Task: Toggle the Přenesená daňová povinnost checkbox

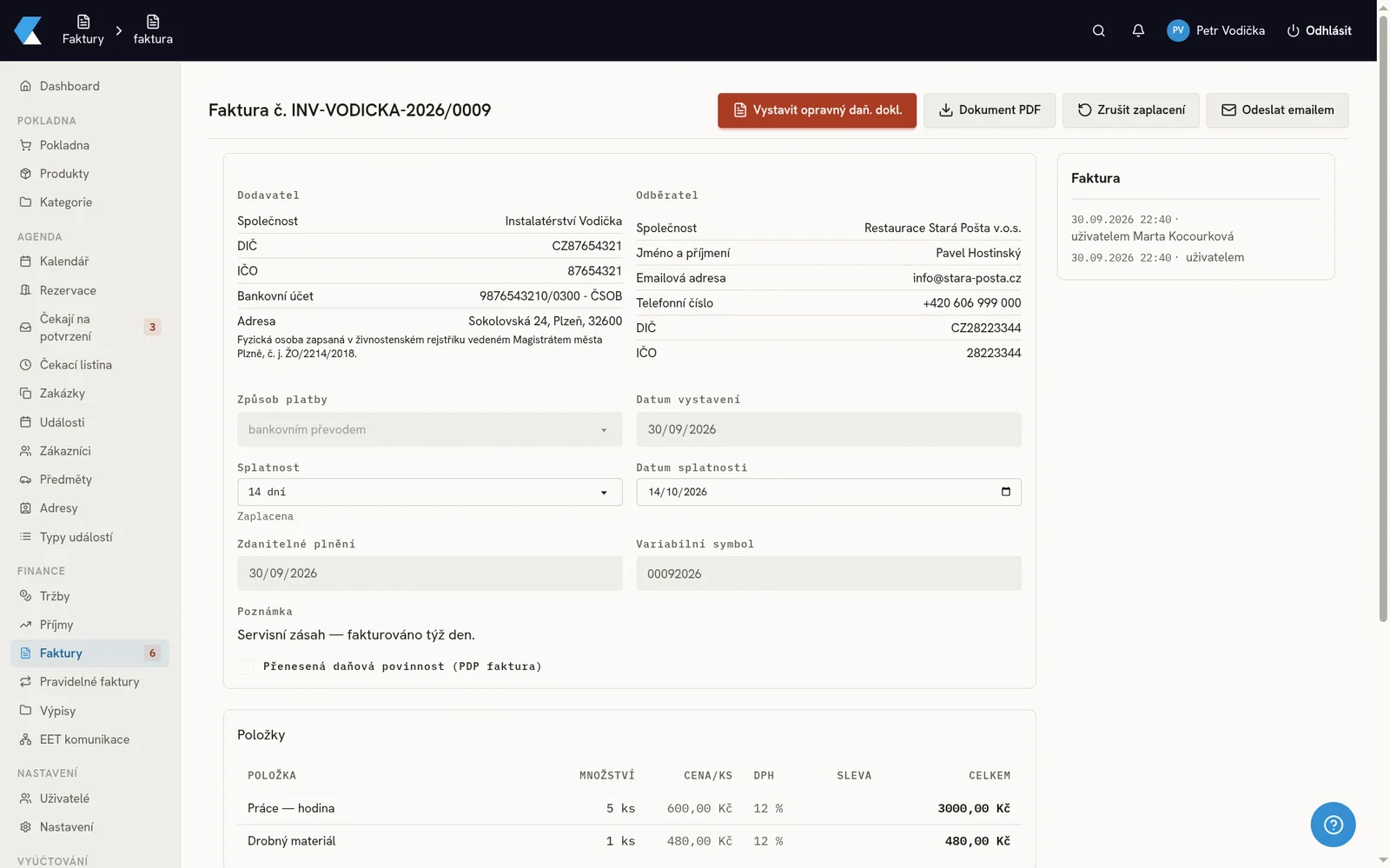Action: point(246,666)
